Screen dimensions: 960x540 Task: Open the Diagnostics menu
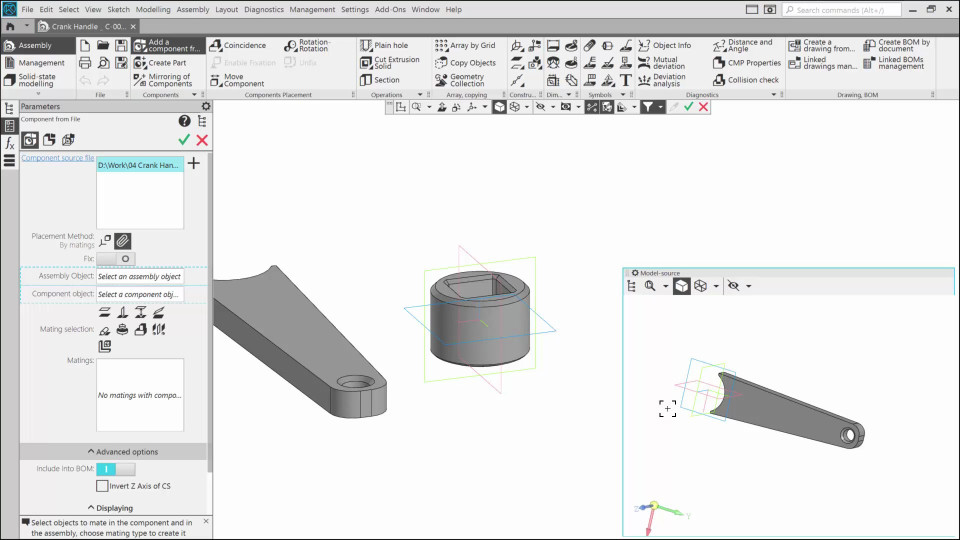(263, 9)
